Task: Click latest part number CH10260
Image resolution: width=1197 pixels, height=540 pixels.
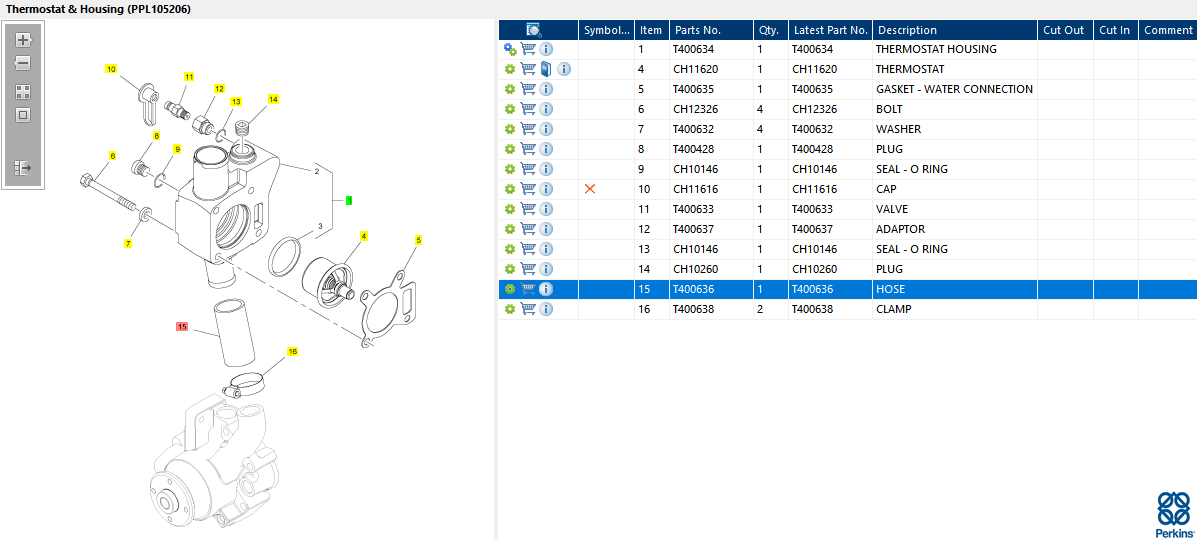Action: click(x=815, y=269)
